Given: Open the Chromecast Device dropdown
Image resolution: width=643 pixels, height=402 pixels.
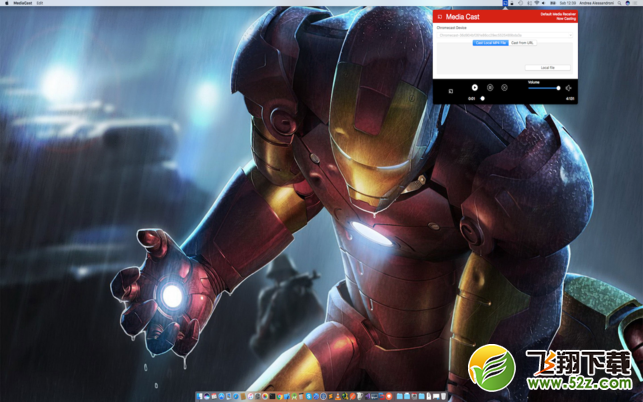Looking at the screenshot, I should pyautogui.click(x=505, y=35).
